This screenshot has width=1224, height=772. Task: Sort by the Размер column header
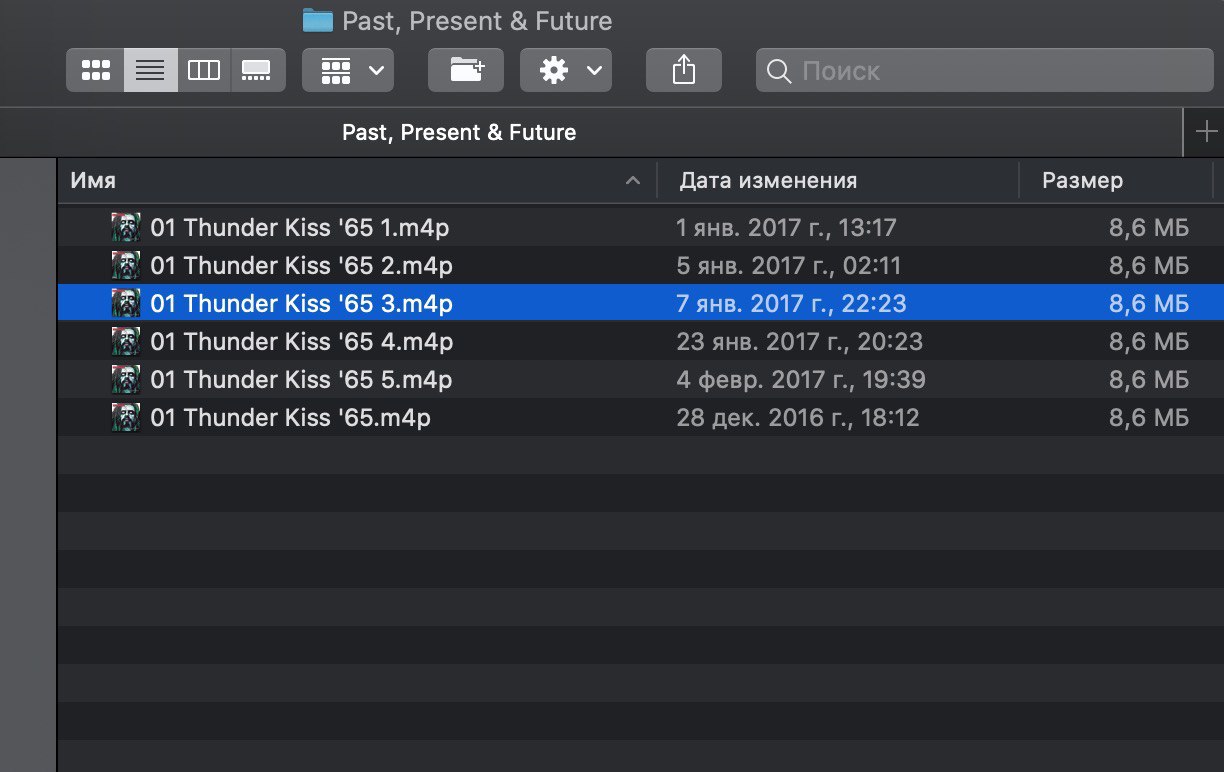pyautogui.click(x=1116, y=181)
